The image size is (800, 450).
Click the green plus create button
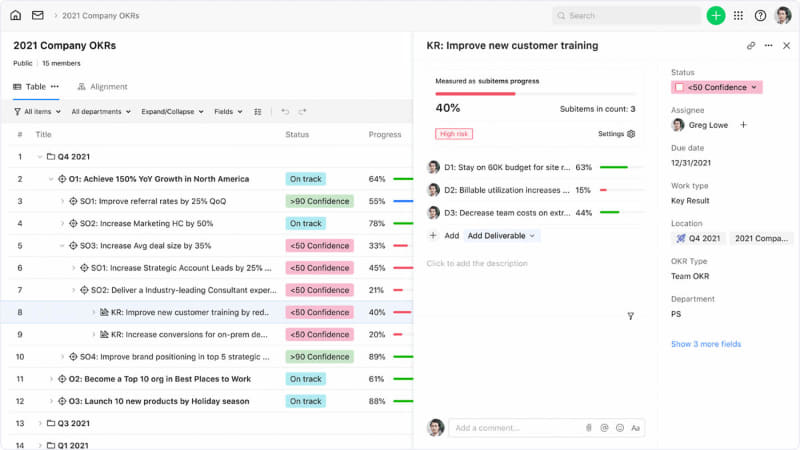pos(716,15)
